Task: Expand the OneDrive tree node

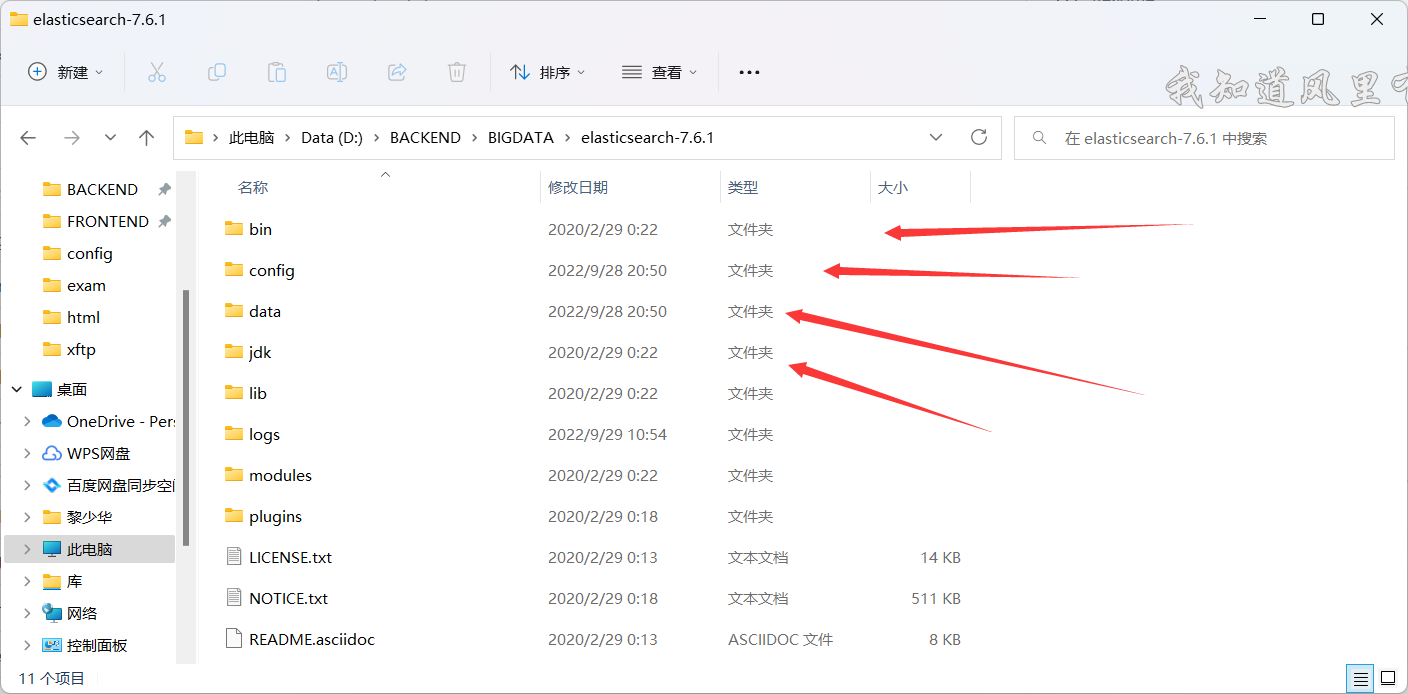Action: [x=28, y=421]
